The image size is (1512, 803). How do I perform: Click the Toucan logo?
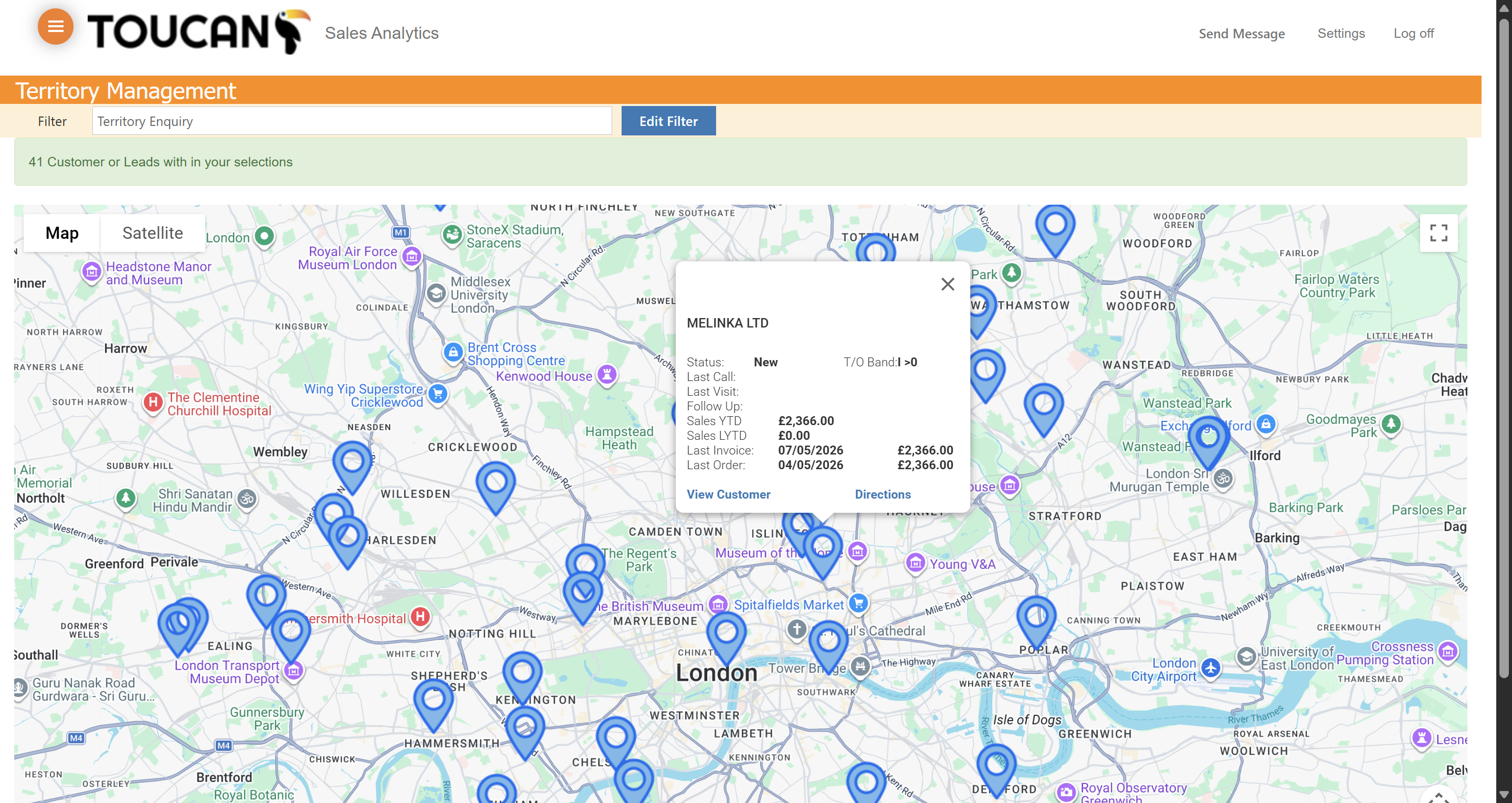pos(199,31)
